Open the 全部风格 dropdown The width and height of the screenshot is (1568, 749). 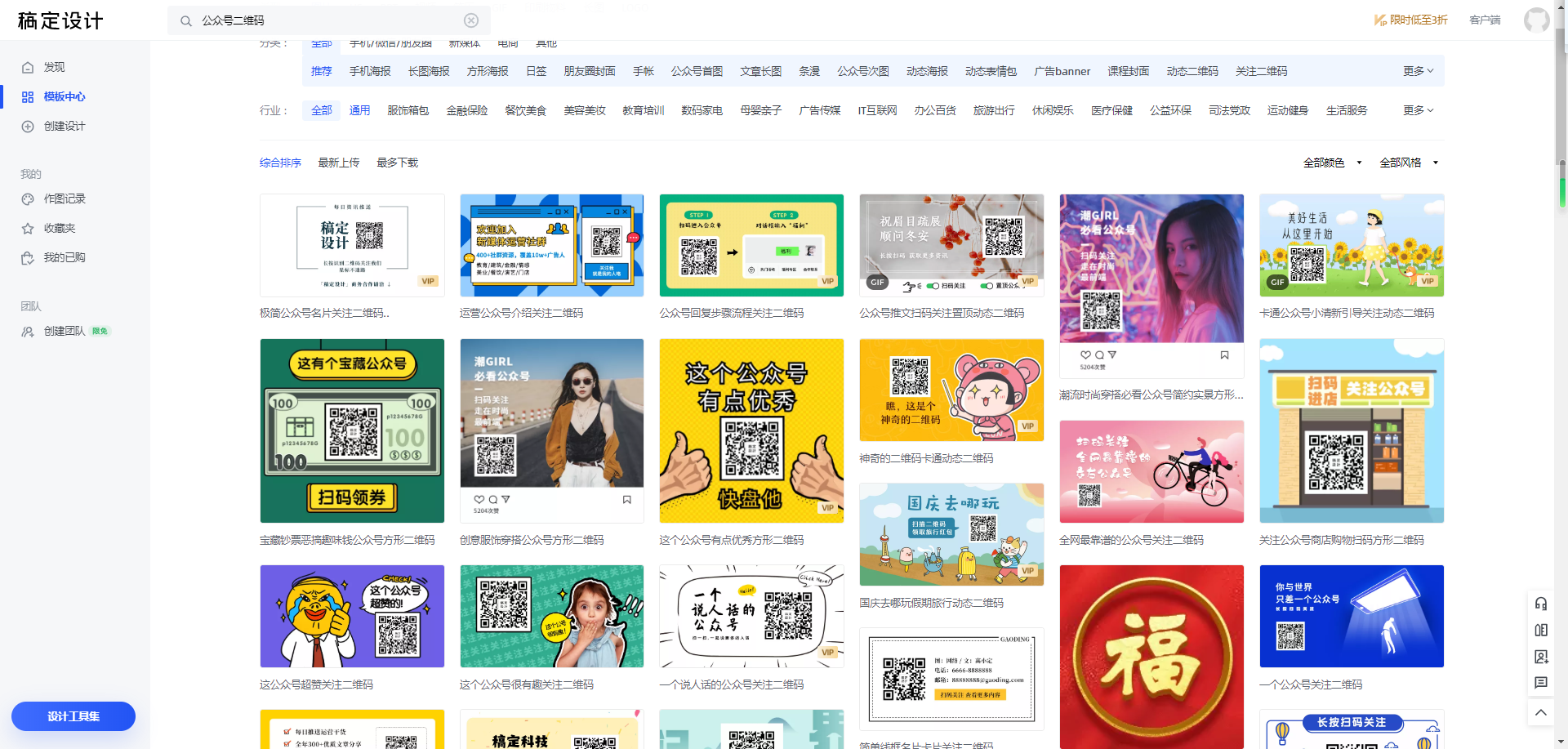(1409, 163)
